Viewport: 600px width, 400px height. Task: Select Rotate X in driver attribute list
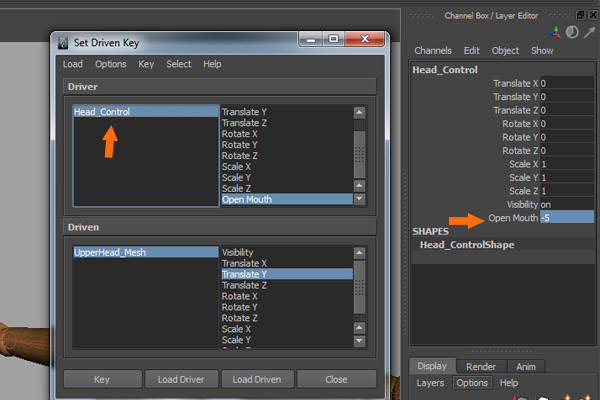(287, 134)
